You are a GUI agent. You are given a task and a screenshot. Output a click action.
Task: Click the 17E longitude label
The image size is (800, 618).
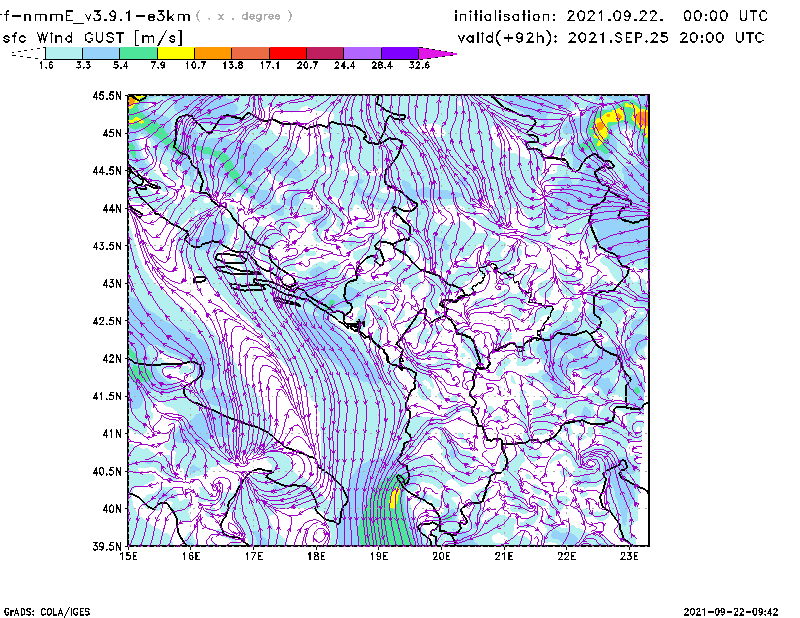(x=254, y=556)
